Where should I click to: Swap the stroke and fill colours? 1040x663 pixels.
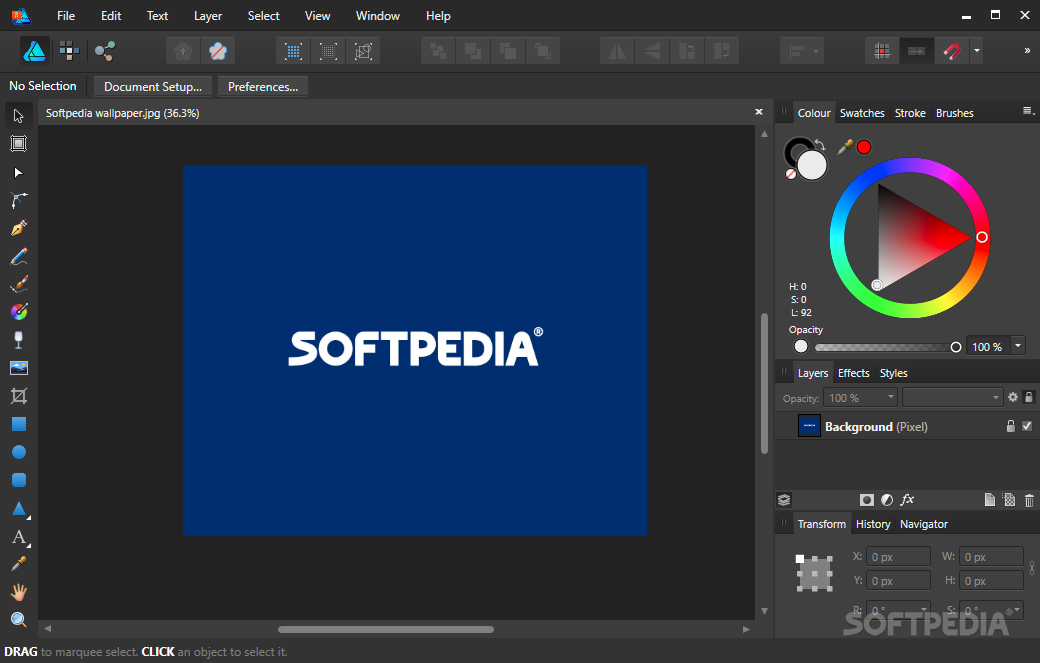(x=820, y=145)
